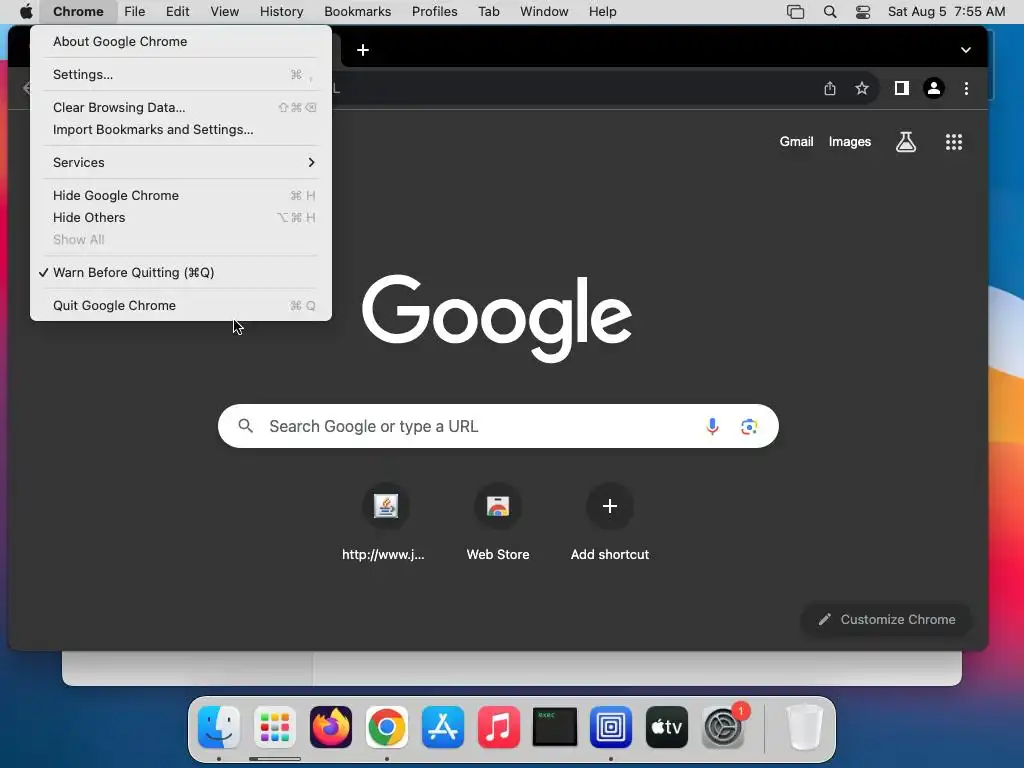This screenshot has width=1024, height=768.
Task: Open the Apple menu
Action: [26, 12]
